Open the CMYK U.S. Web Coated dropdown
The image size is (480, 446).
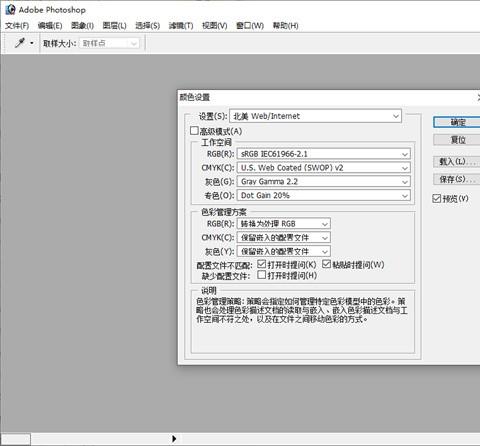coord(323,168)
